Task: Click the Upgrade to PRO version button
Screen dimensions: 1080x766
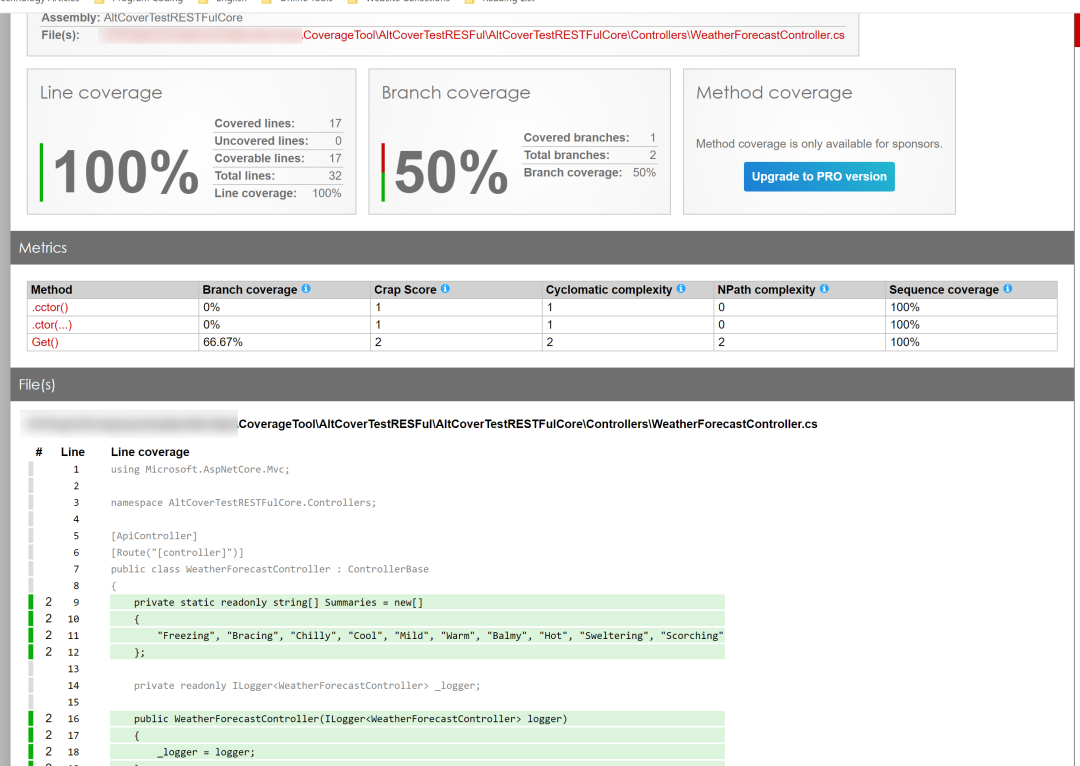Action: [x=819, y=177]
